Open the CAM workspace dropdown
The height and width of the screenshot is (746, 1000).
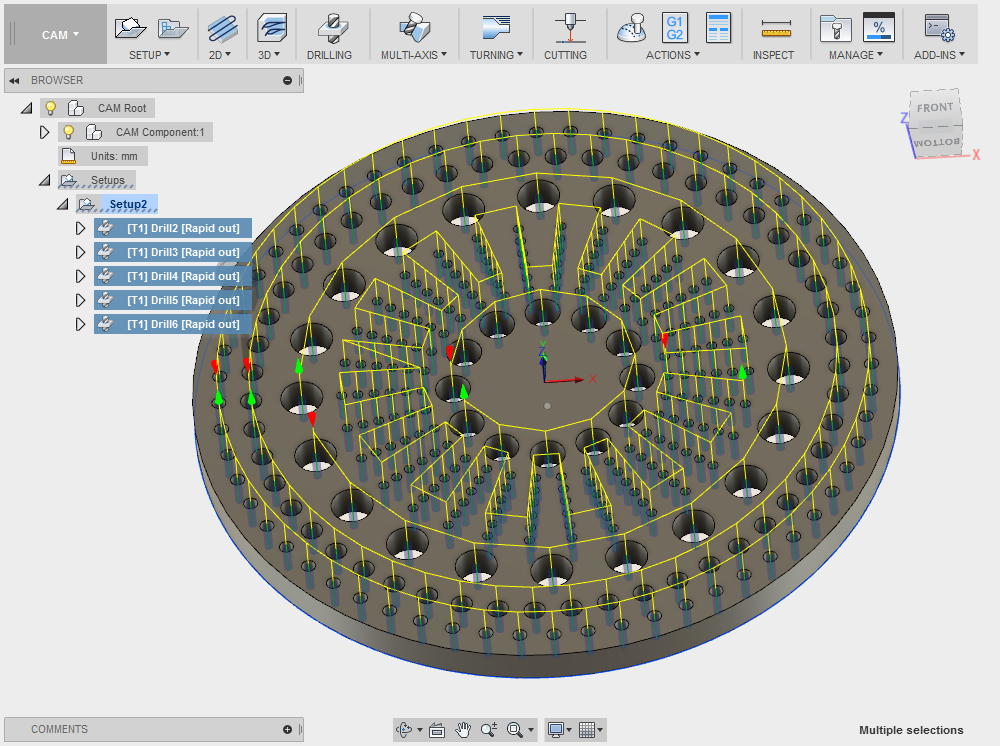pos(55,32)
